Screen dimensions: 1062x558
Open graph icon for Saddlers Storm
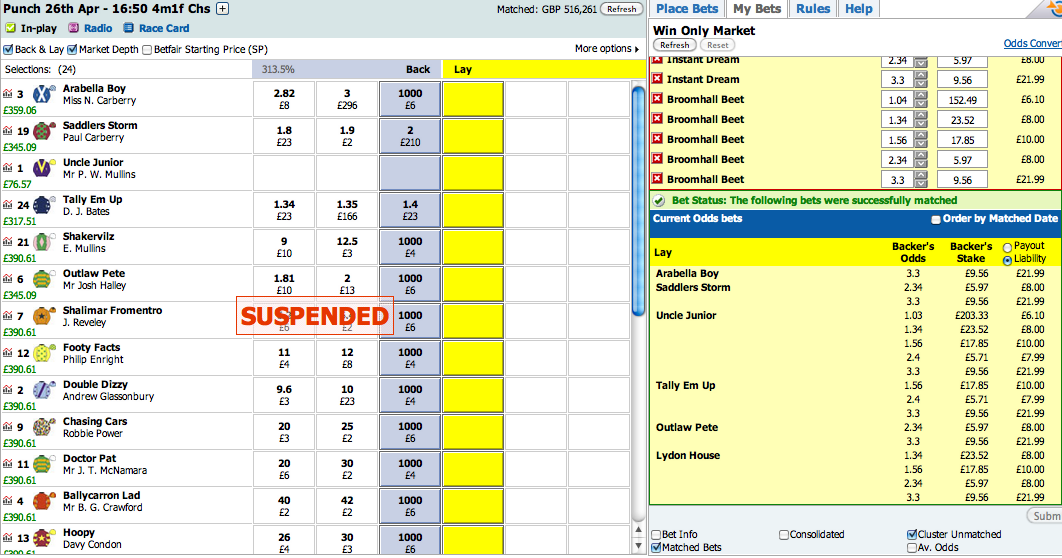[7, 131]
